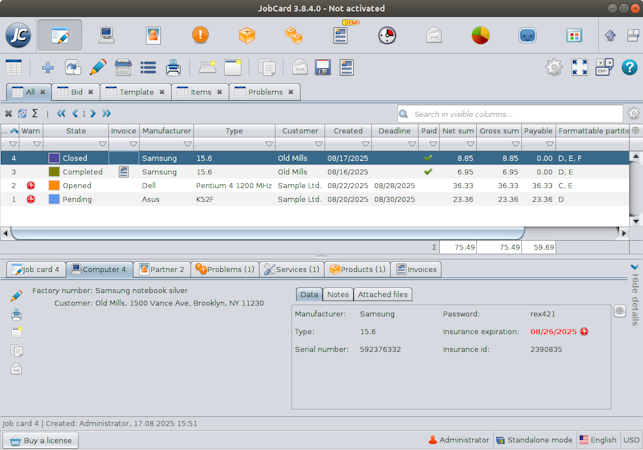The width and height of the screenshot is (643, 450).
Task: Click Standalone mode status entry
Action: click(x=534, y=440)
